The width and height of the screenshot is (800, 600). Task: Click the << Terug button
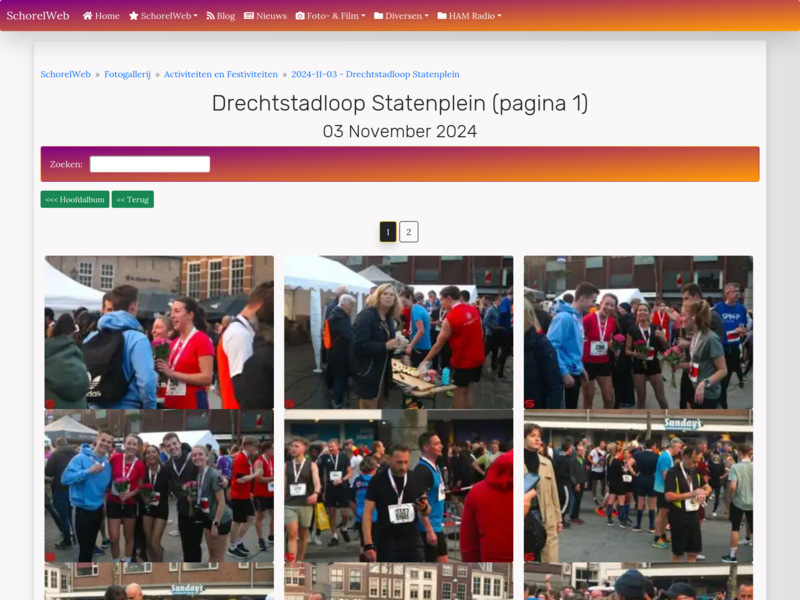point(133,199)
